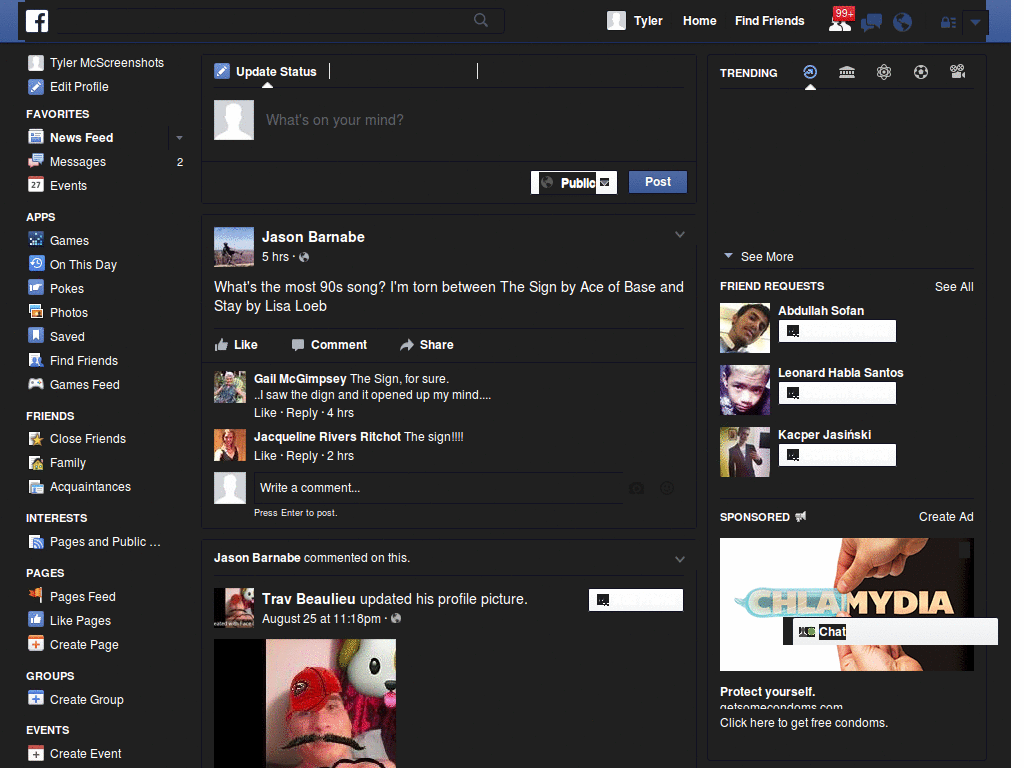
Task: Open Family friends list
Action: 68,462
